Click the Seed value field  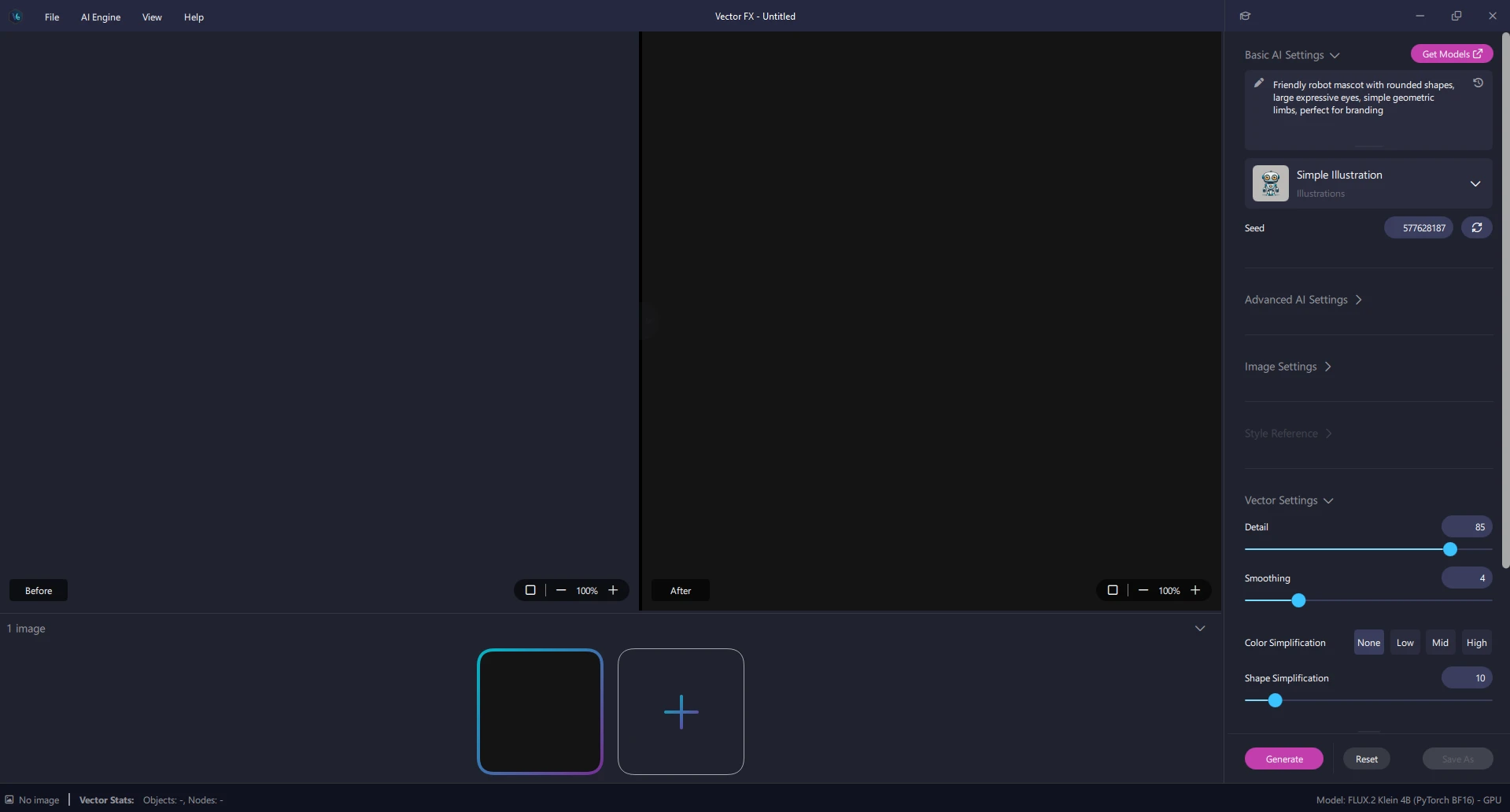[x=1419, y=227]
